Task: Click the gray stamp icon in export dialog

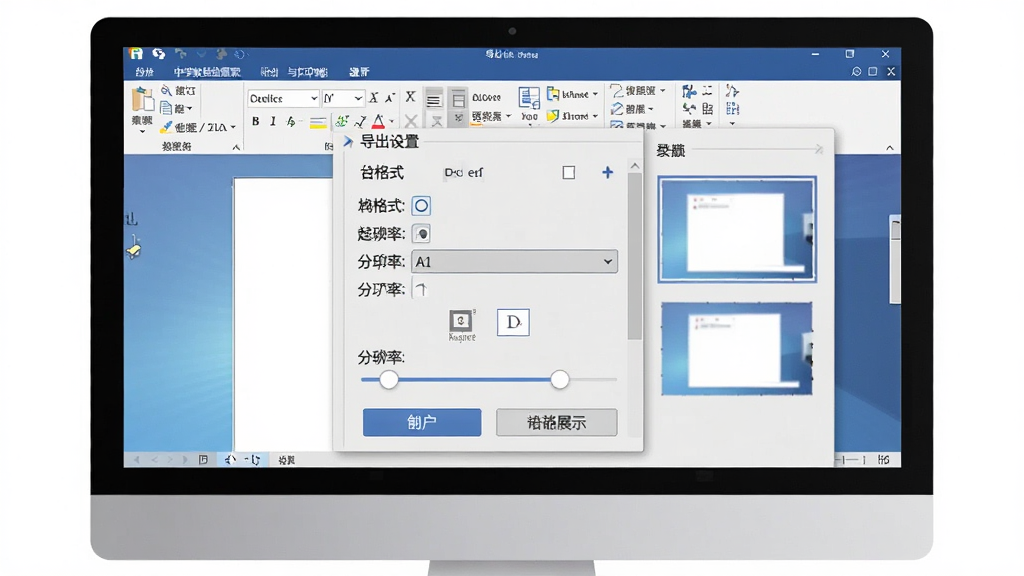Action: 461,320
